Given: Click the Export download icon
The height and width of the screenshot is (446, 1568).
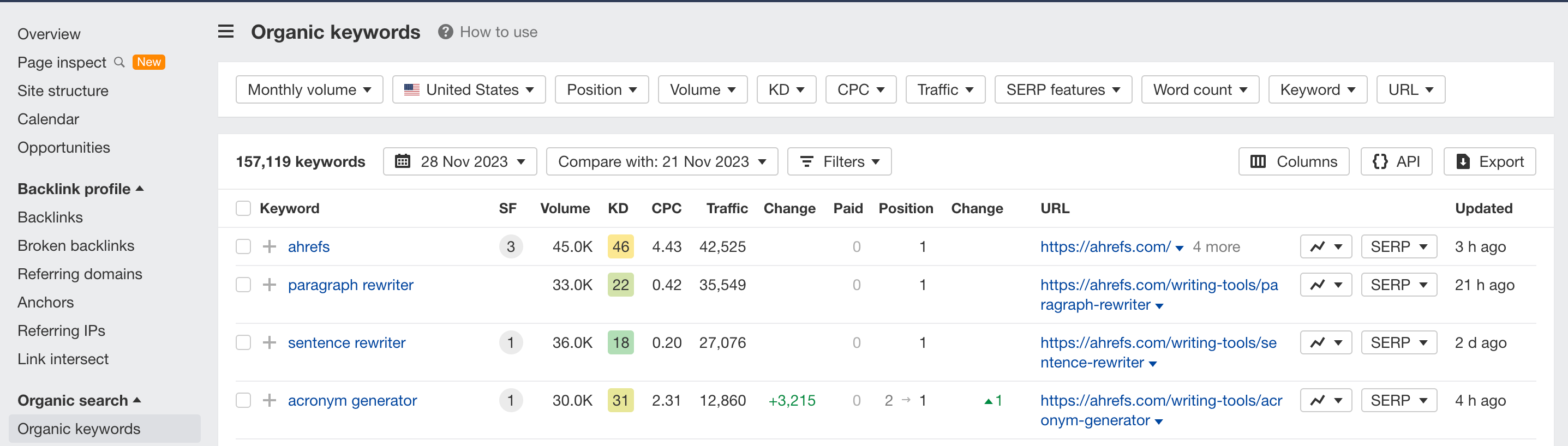Looking at the screenshot, I should (1463, 161).
